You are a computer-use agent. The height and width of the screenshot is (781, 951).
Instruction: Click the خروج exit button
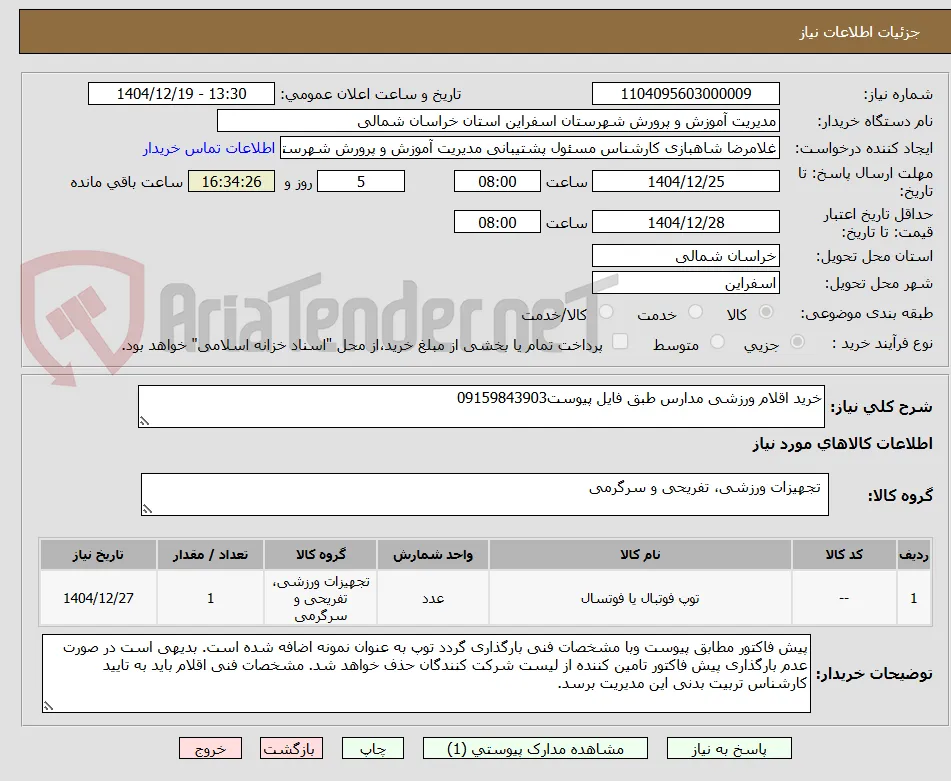click(x=210, y=748)
